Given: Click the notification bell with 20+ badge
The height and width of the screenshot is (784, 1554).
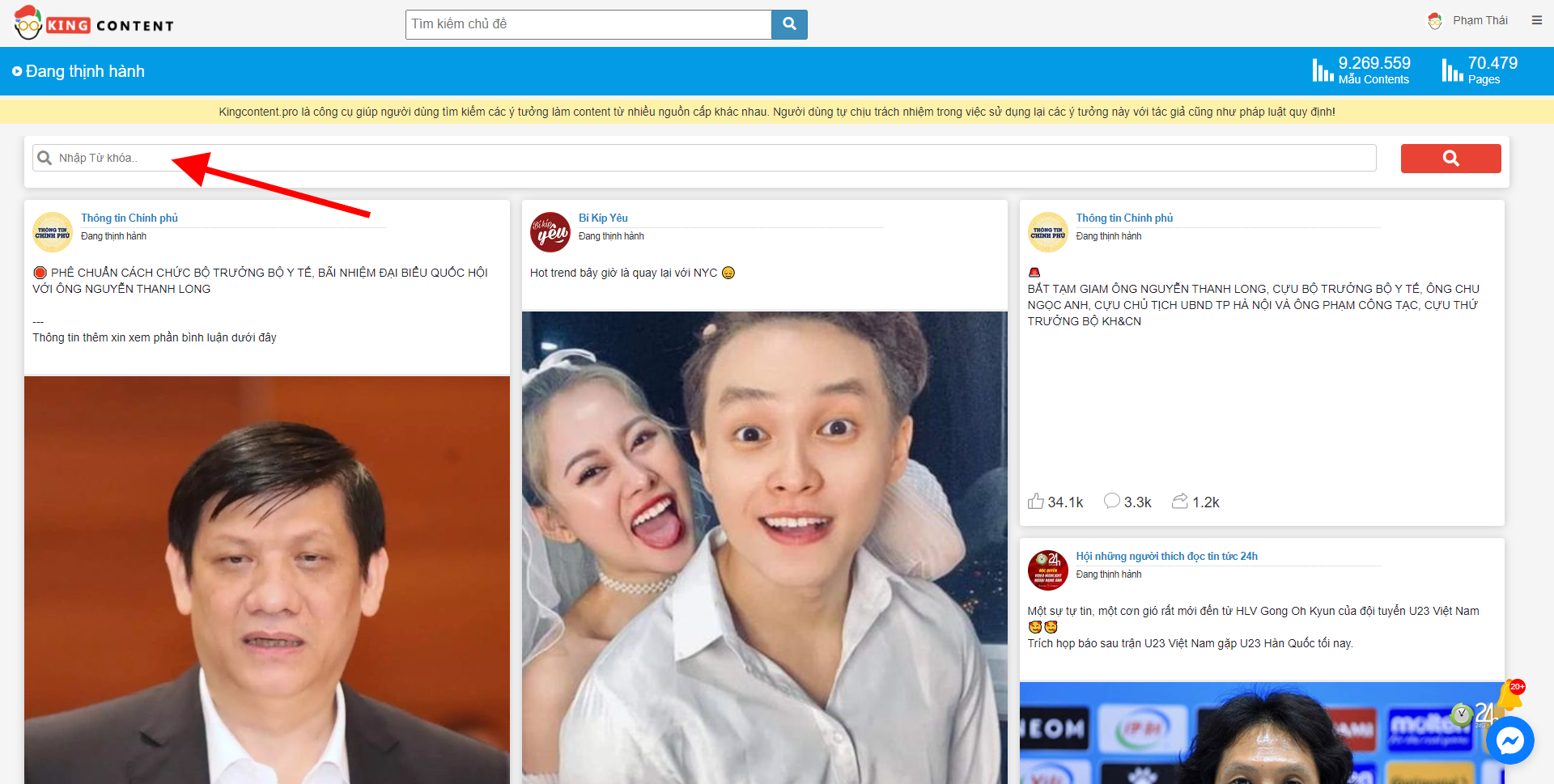Looking at the screenshot, I should click(1509, 696).
